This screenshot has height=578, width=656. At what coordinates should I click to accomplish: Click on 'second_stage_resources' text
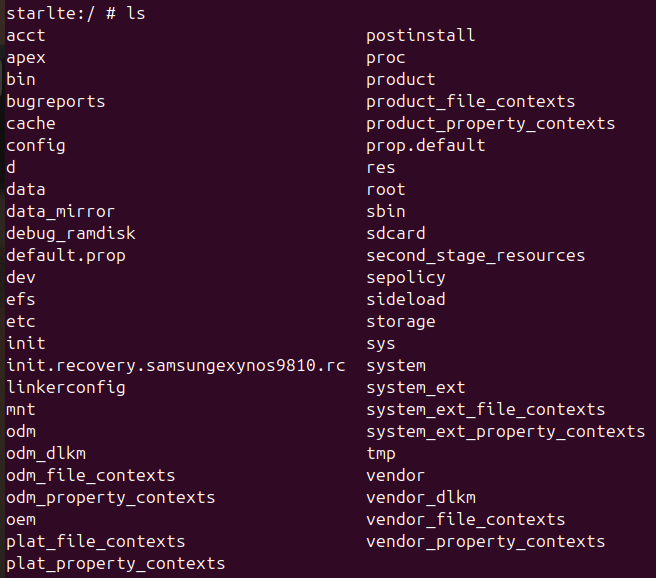pyautogui.click(x=476, y=256)
